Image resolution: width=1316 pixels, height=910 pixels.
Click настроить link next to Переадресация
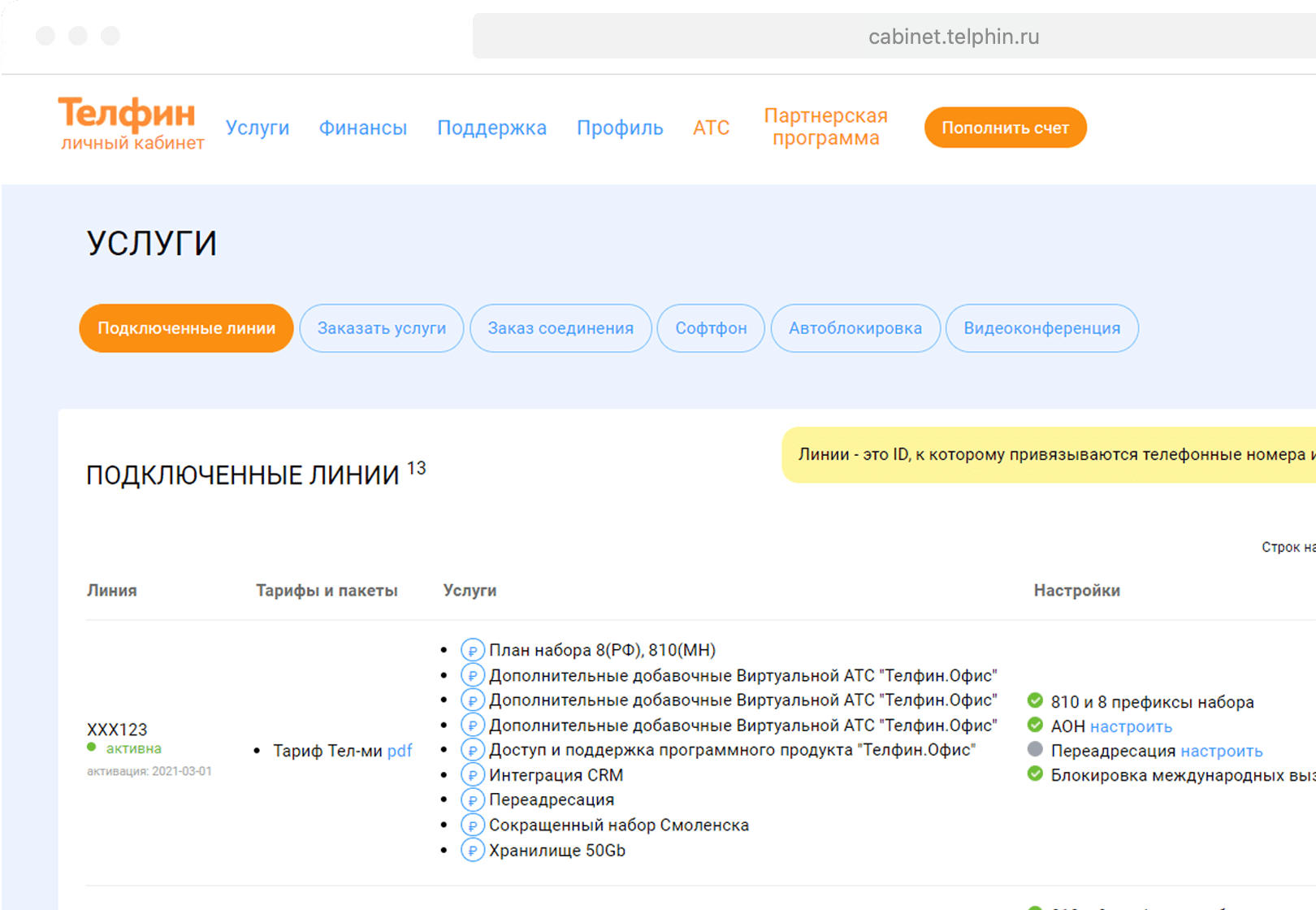1222,751
